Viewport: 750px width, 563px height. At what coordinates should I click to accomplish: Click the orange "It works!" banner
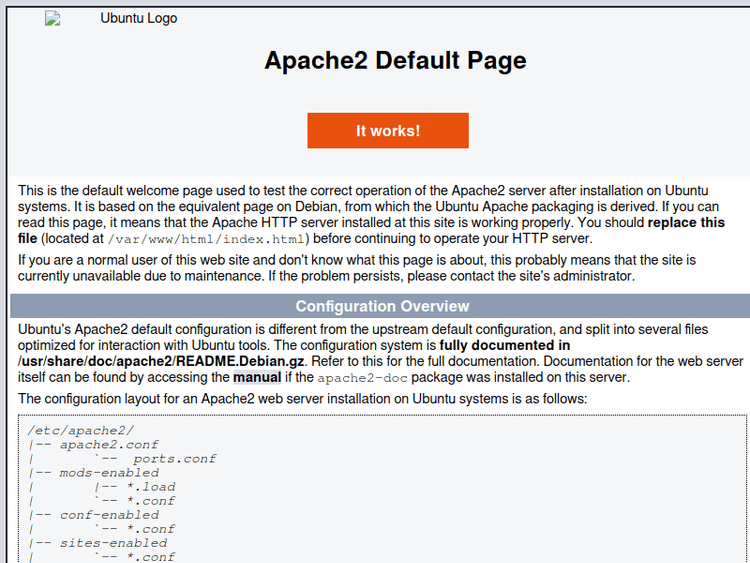[387, 131]
